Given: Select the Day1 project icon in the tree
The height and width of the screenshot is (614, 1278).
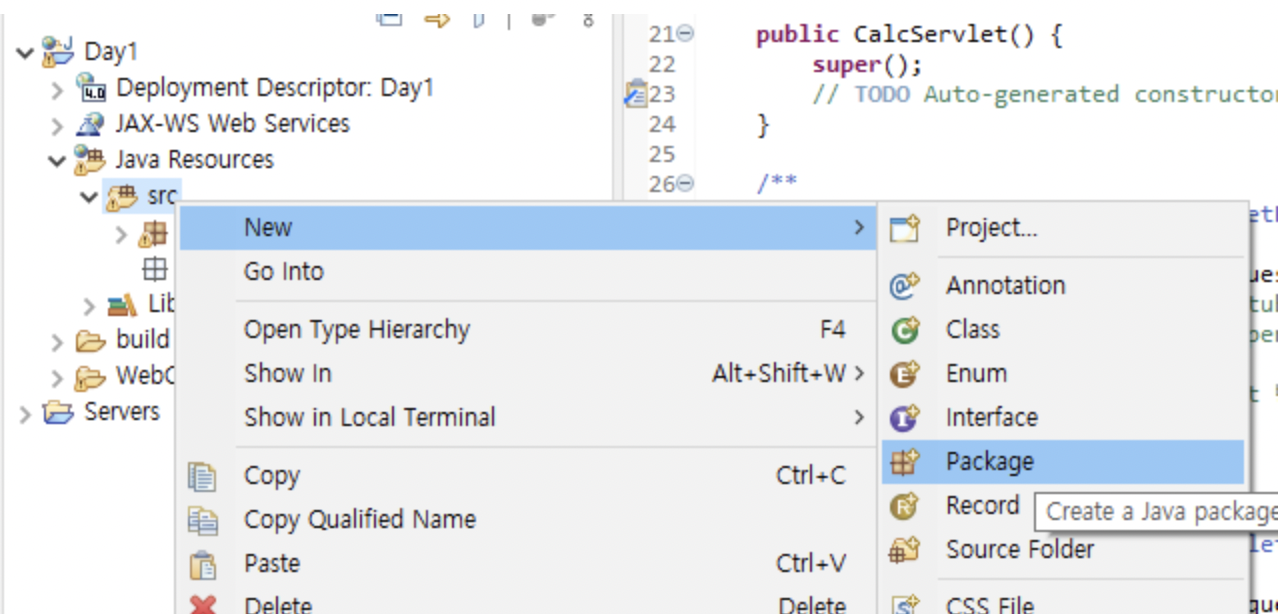Looking at the screenshot, I should click(58, 51).
